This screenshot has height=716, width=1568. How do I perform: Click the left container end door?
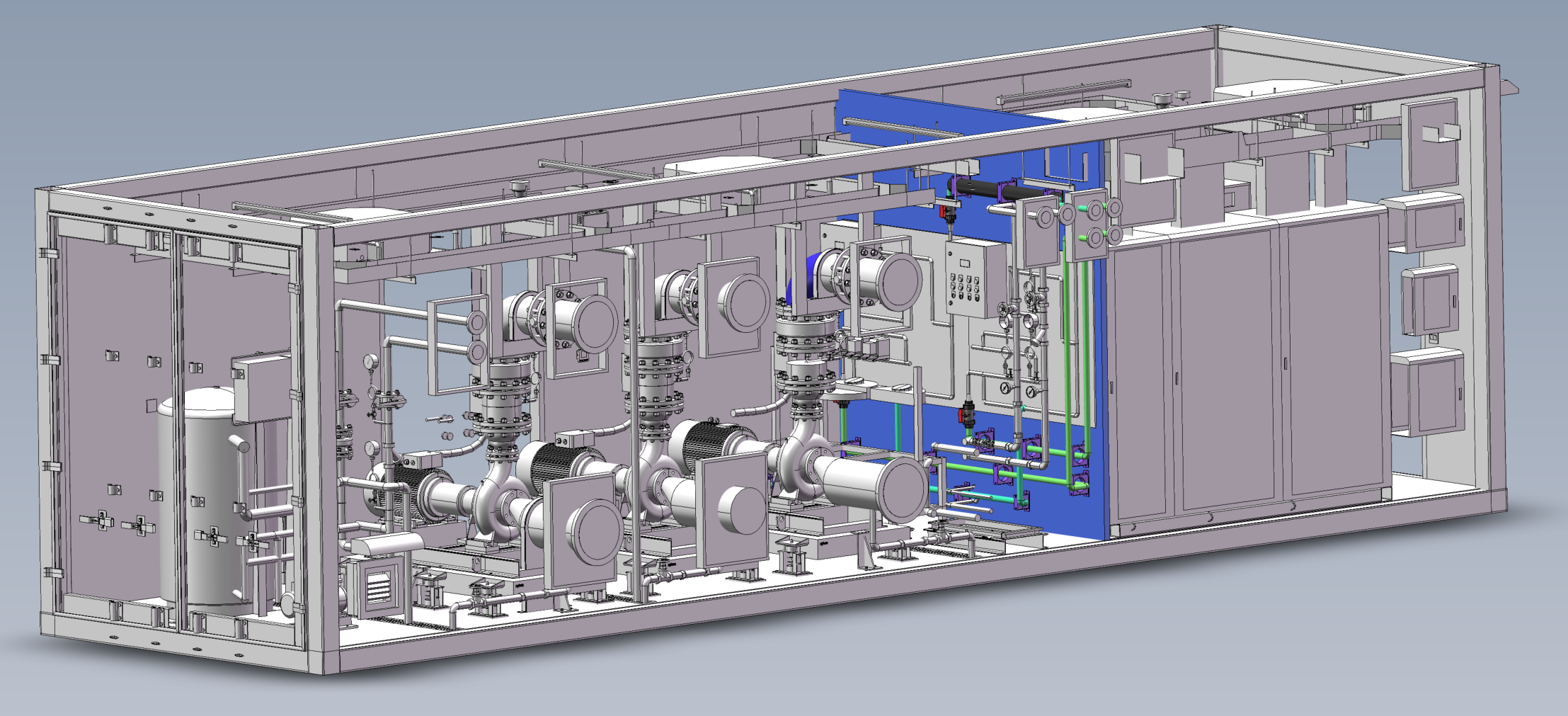click(x=113, y=425)
